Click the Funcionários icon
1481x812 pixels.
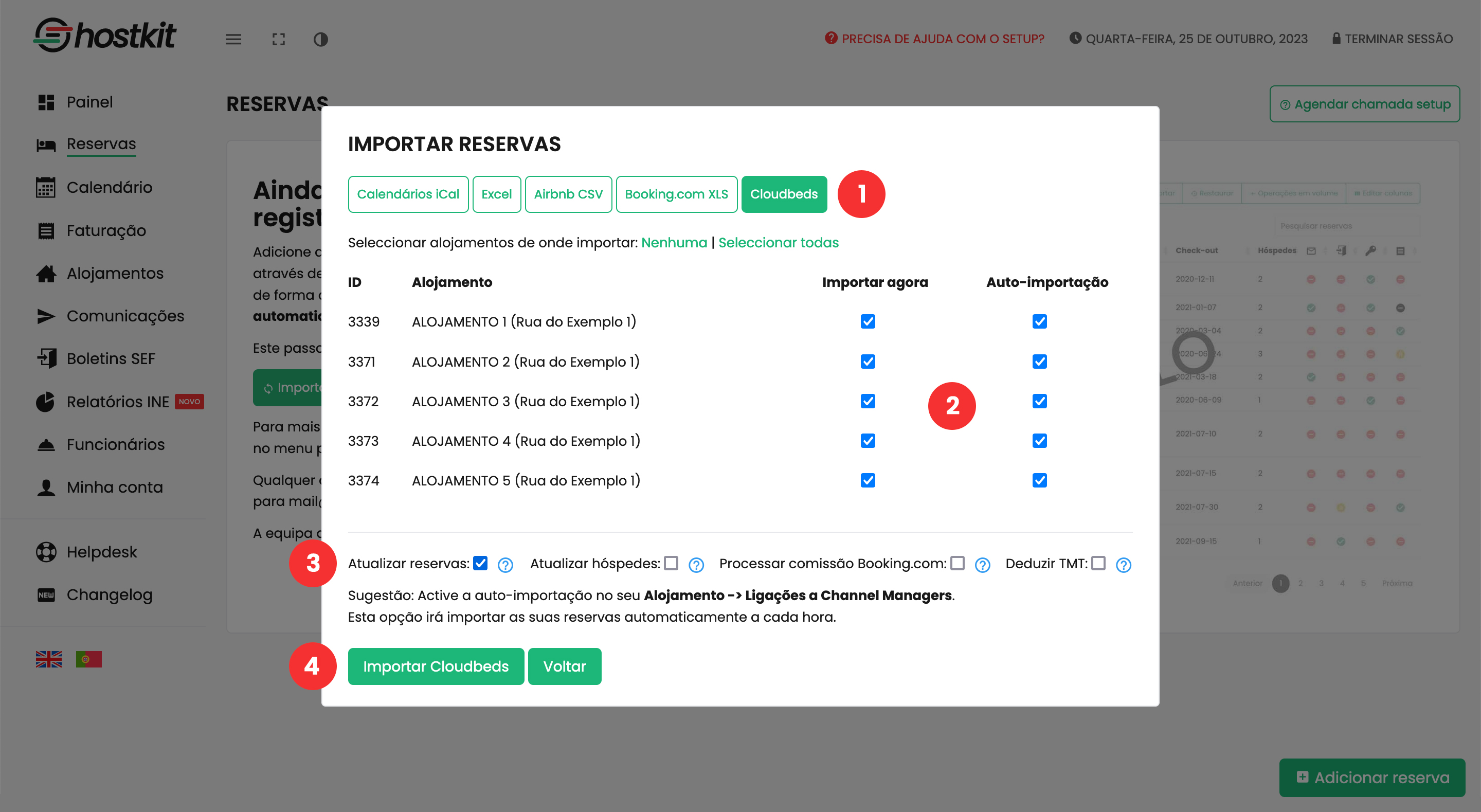pos(46,444)
